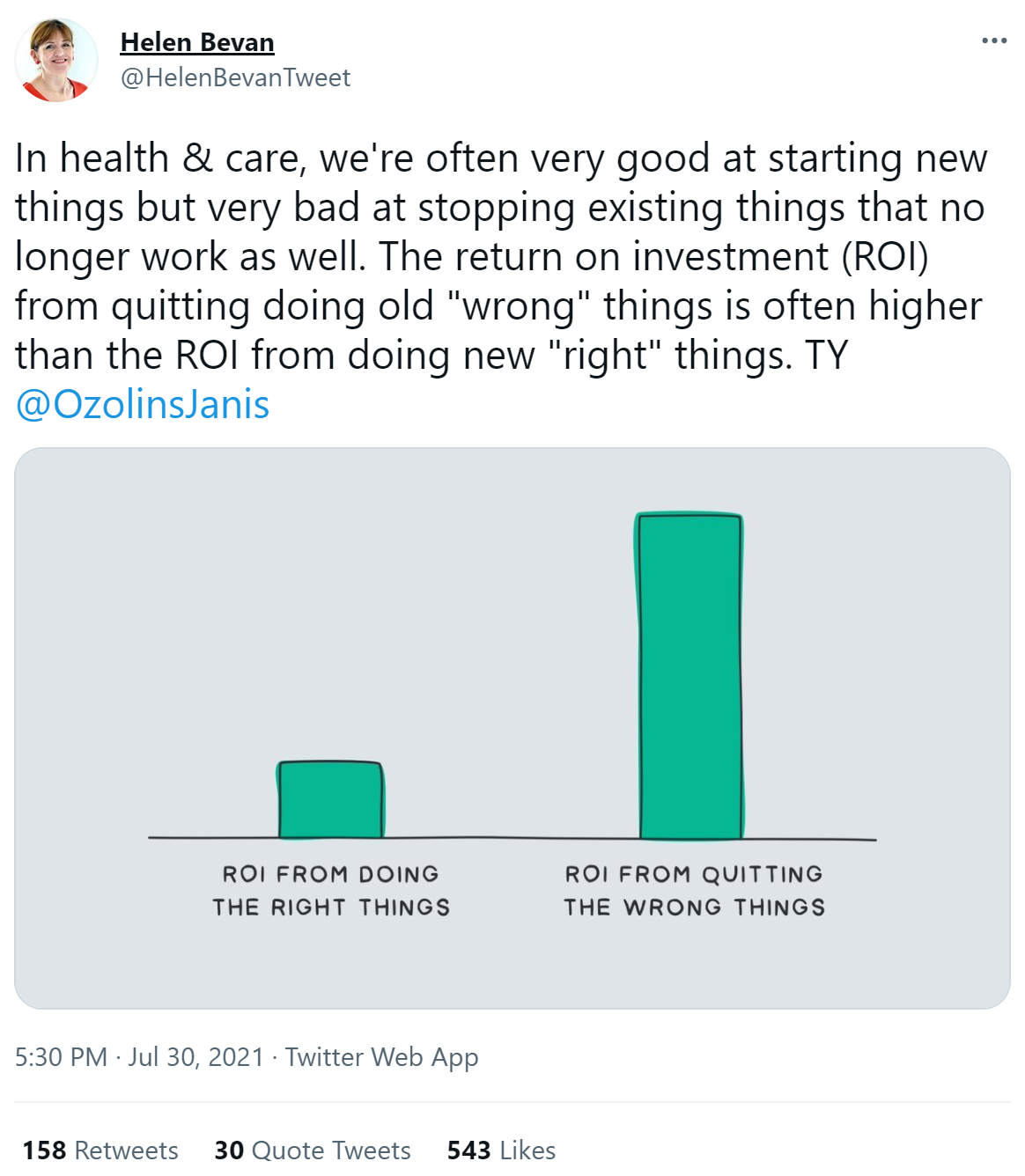Click Helen Bevan's profile picture

pyautogui.click(x=56, y=60)
